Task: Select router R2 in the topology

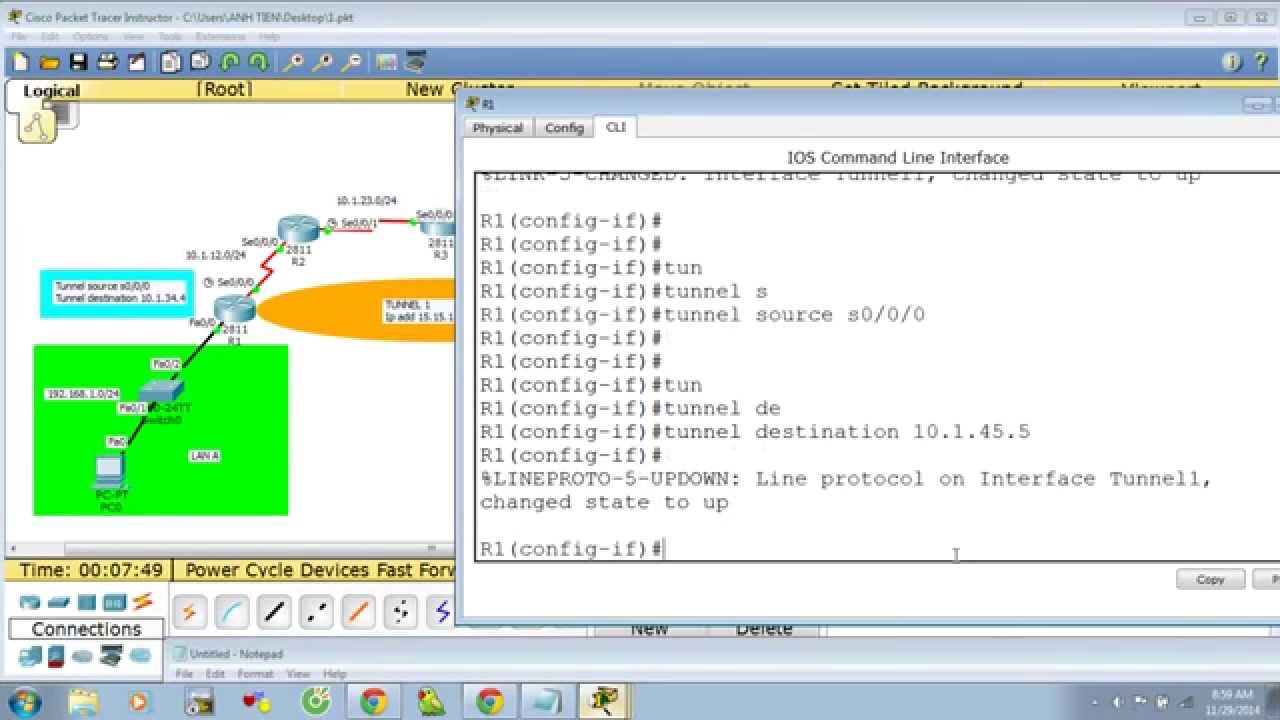Action: point(298,229)
